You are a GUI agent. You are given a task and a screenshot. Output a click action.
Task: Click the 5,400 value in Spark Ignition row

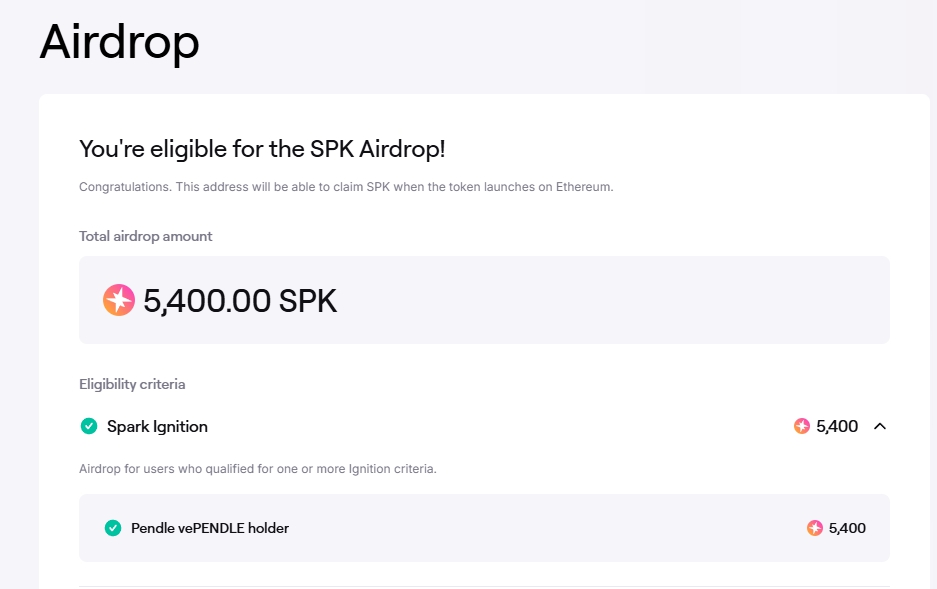click(x=837, y=426)
